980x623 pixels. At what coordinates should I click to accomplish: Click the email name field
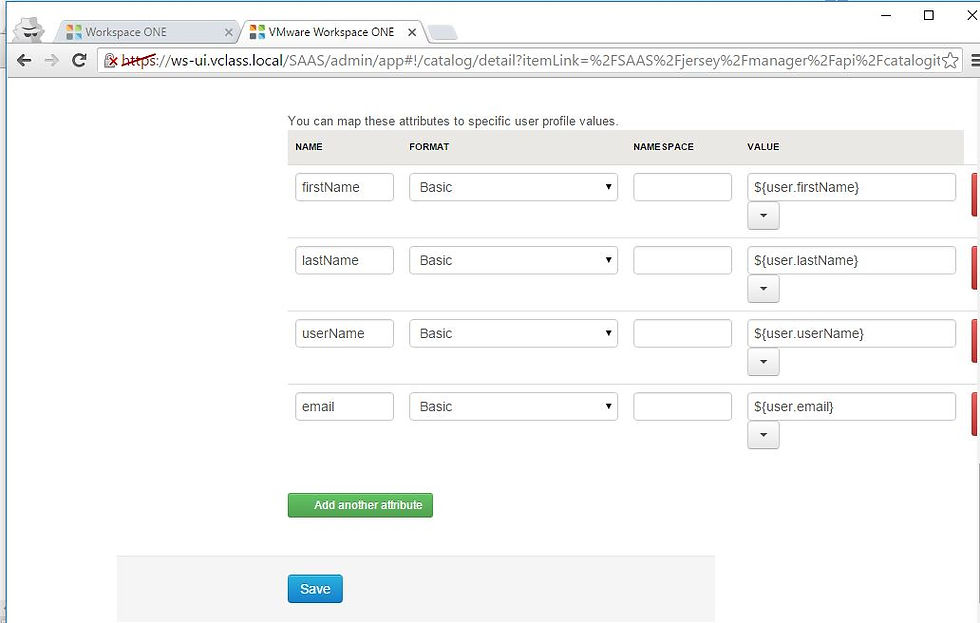click(x=344, y=406)
